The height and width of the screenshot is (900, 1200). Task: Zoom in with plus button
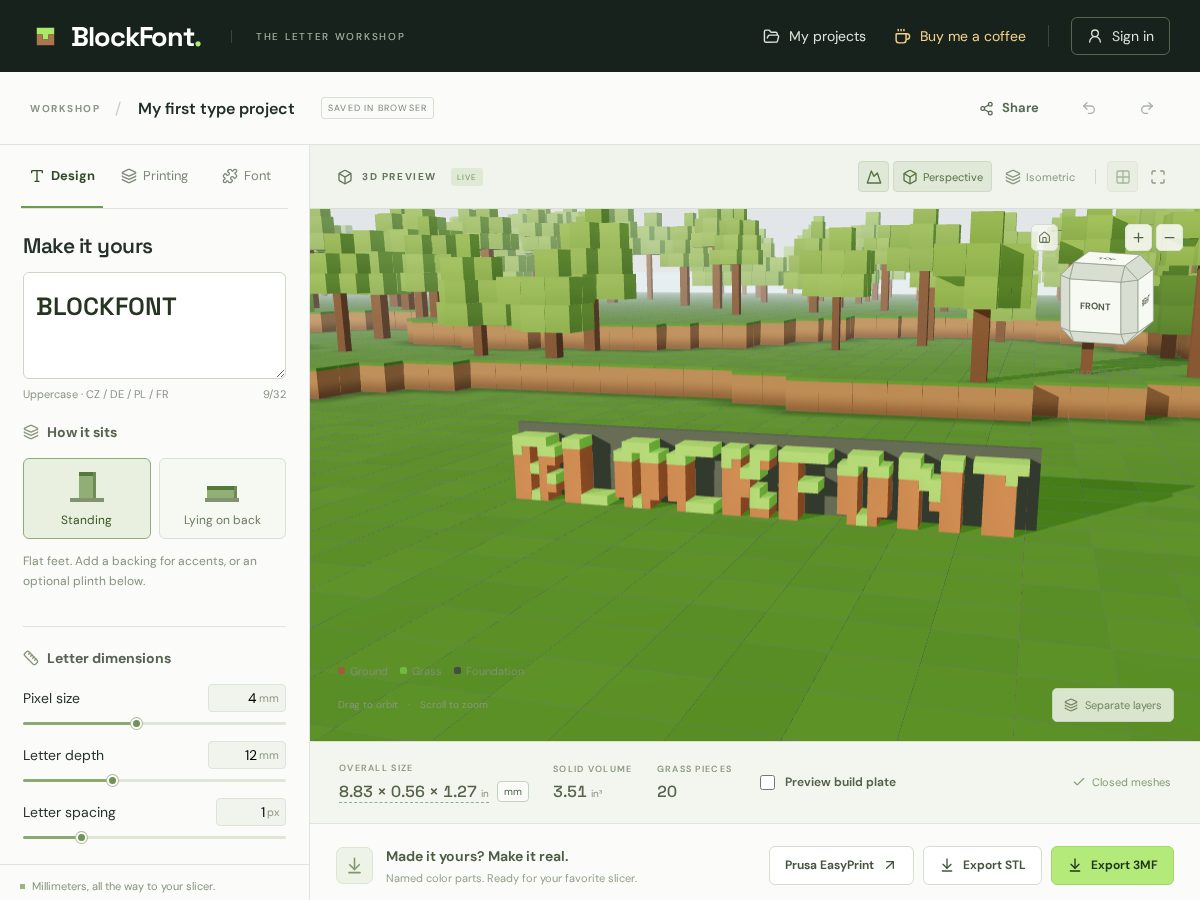click(1138, 237)
